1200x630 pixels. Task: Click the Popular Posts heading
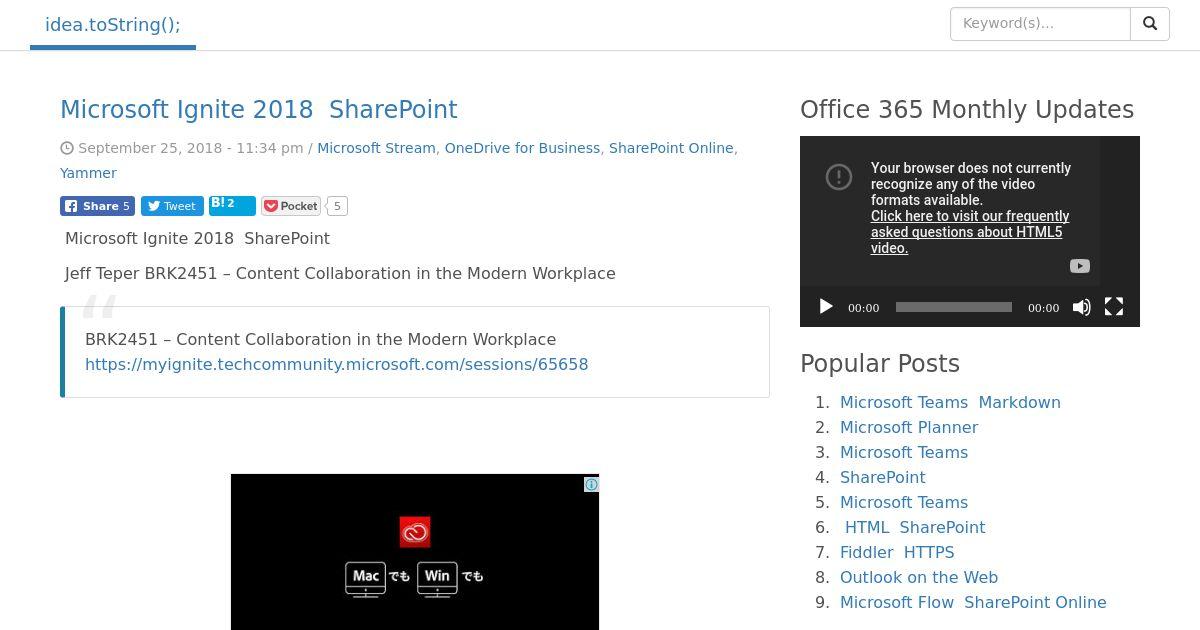pos(880,364)
